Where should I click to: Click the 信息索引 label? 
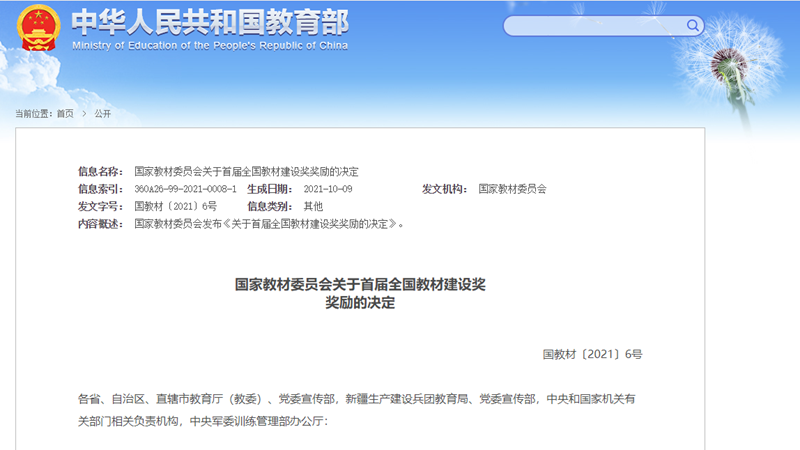pyautogui.click(x=100, y=189)
